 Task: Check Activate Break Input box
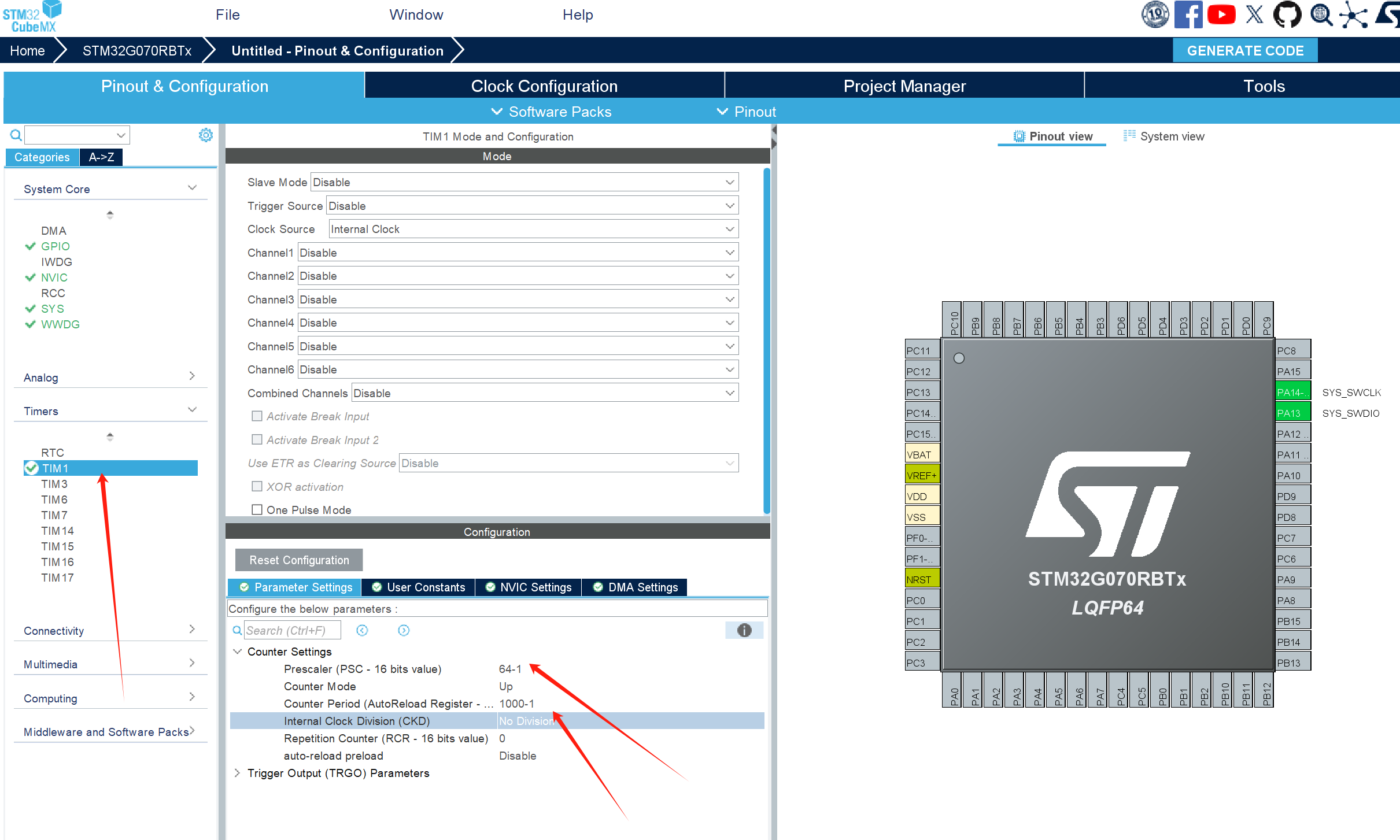(257, 416)
